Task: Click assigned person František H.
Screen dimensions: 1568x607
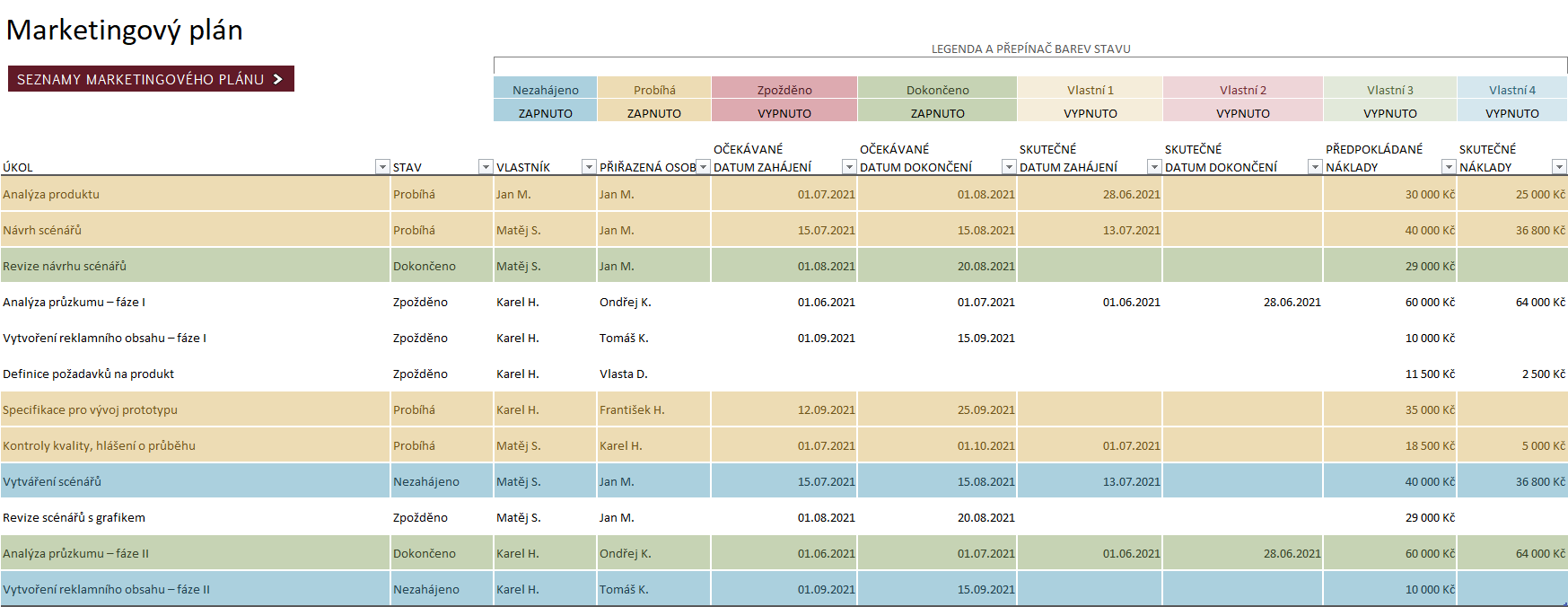Action: (x=653, y=409)
